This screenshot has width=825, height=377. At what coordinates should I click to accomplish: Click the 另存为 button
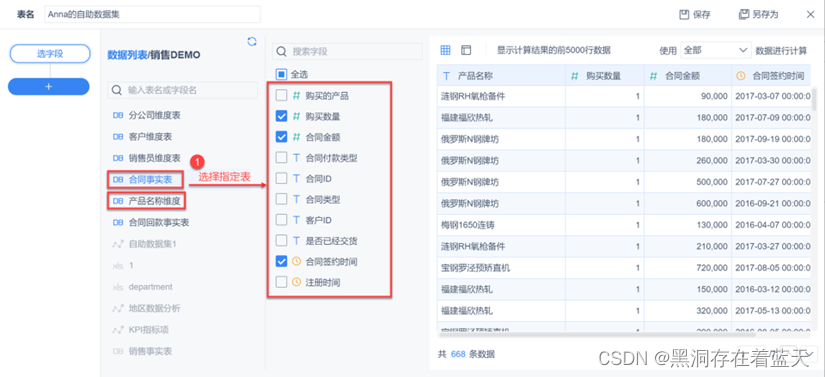tap(758, 15)
